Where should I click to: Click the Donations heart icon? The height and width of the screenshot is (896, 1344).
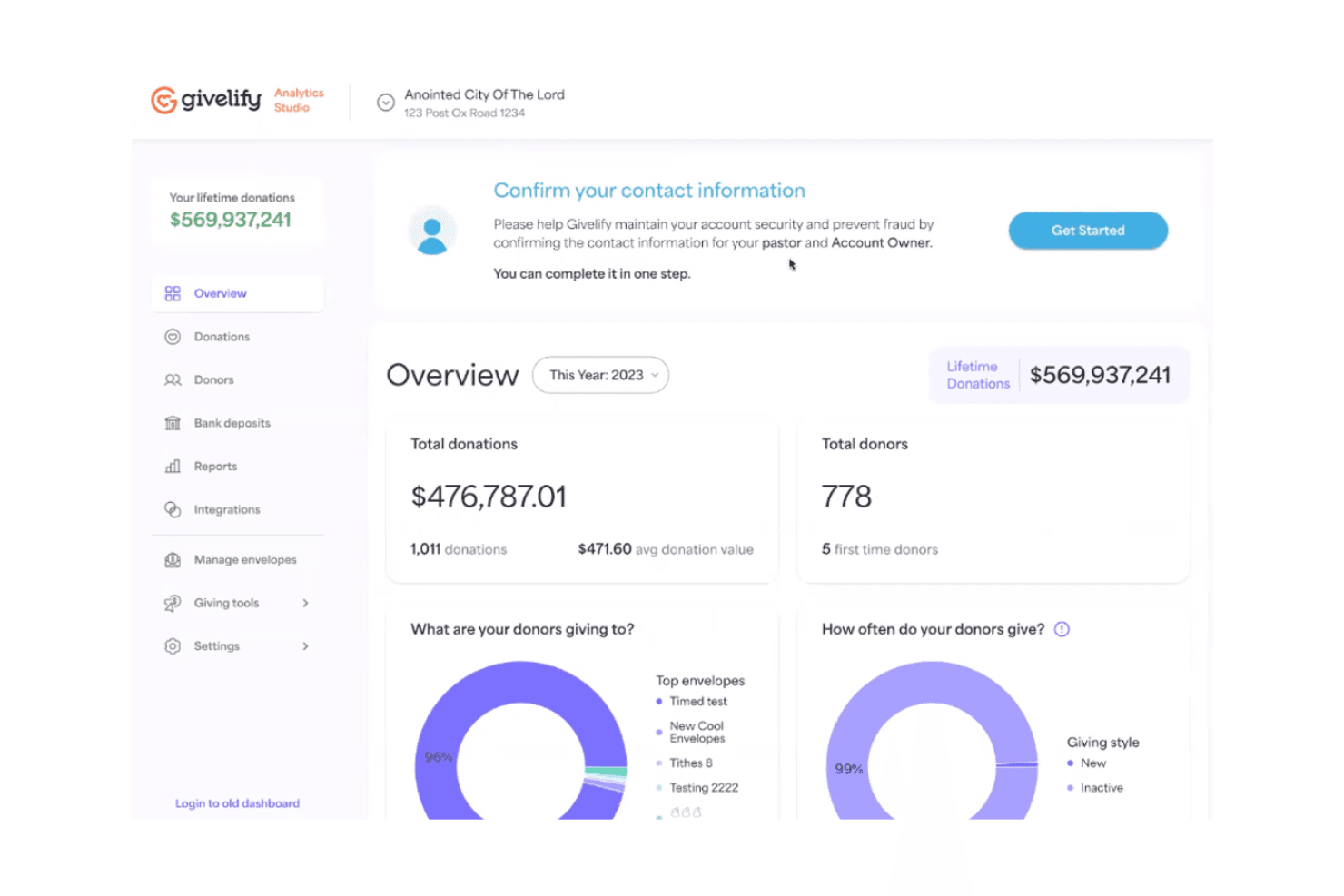pos(173,337)
